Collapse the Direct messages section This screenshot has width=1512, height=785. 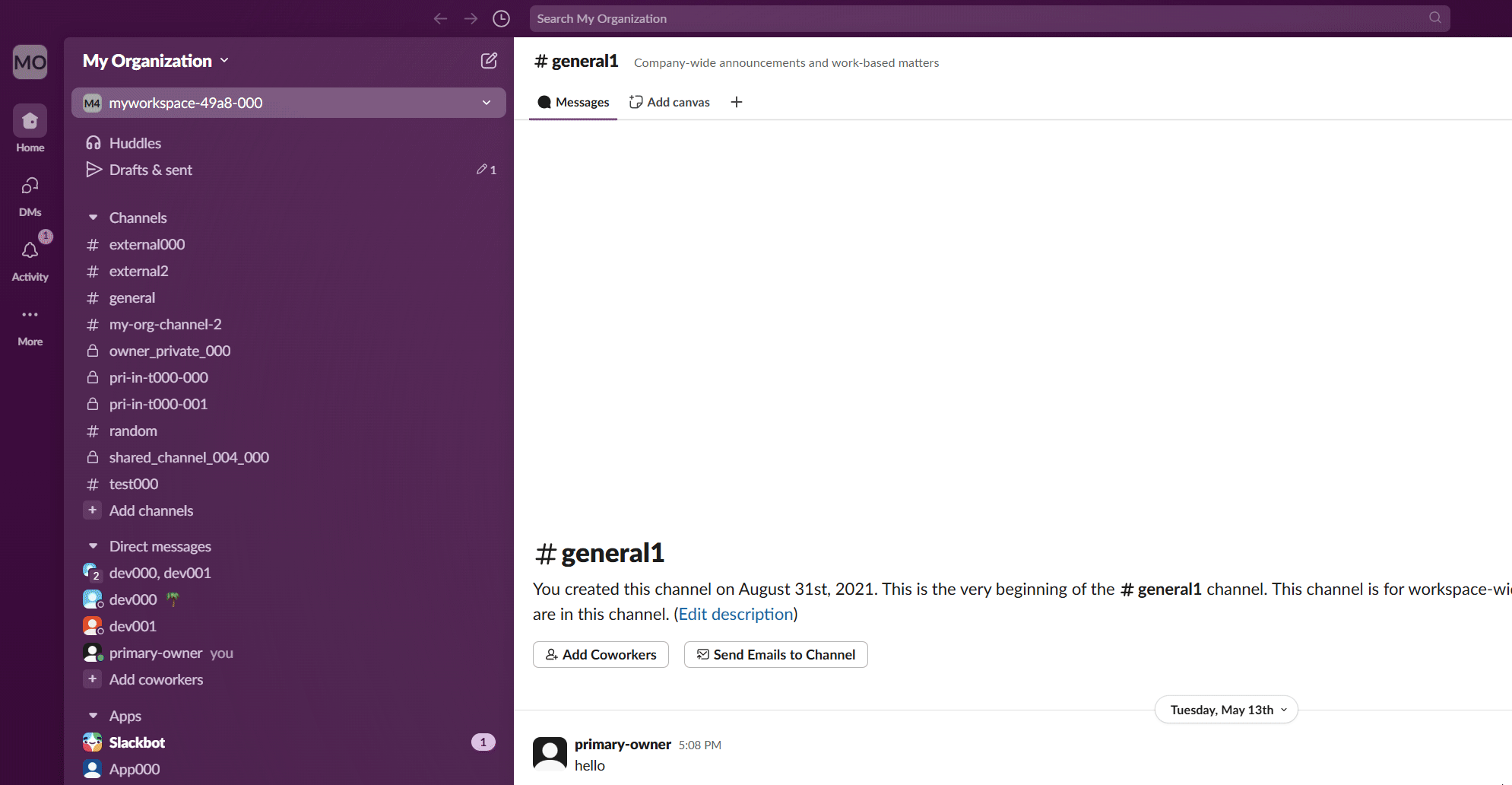click(93, 546)
